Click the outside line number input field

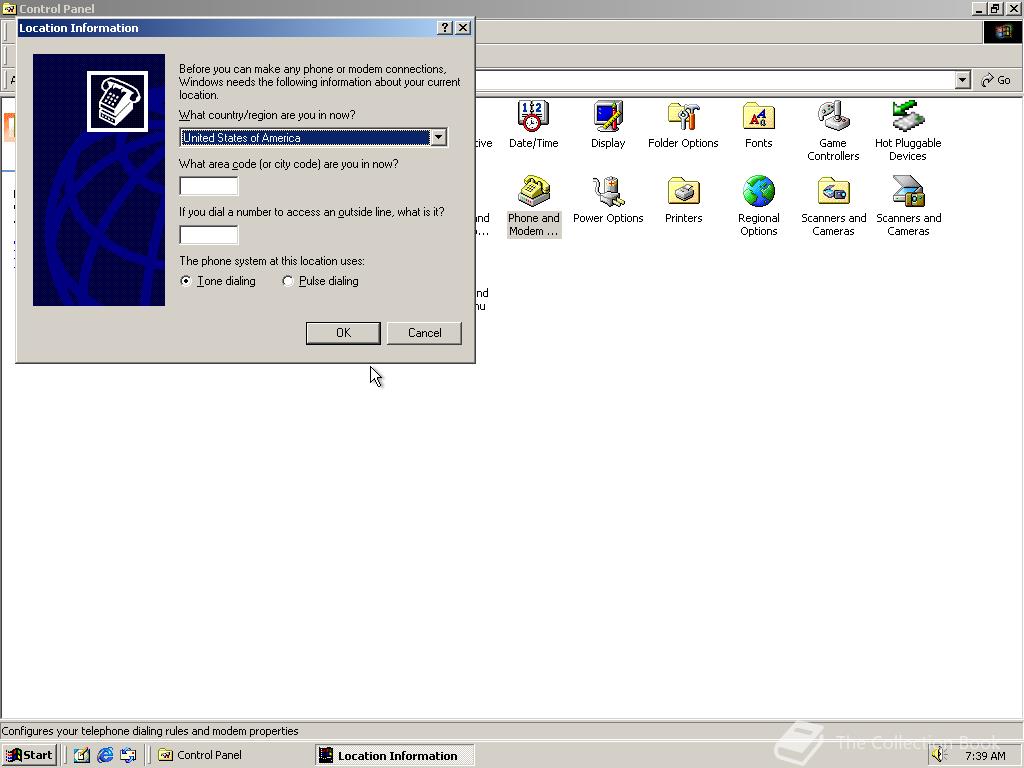(x=209, y=234)
